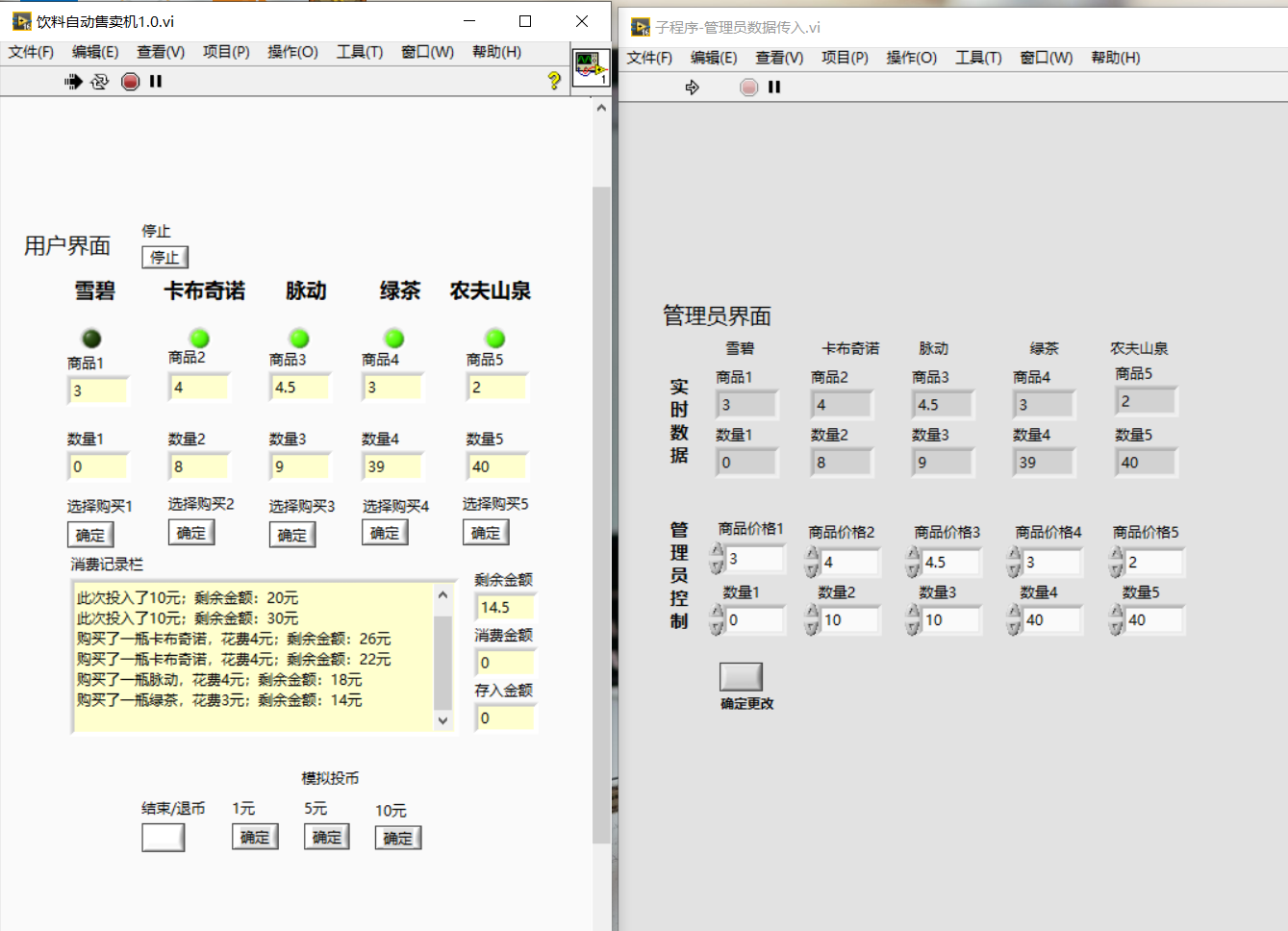Click the 农夫山泉 商品5 green LED
This screenshot has width=1288, height=931.
(495, 339)
